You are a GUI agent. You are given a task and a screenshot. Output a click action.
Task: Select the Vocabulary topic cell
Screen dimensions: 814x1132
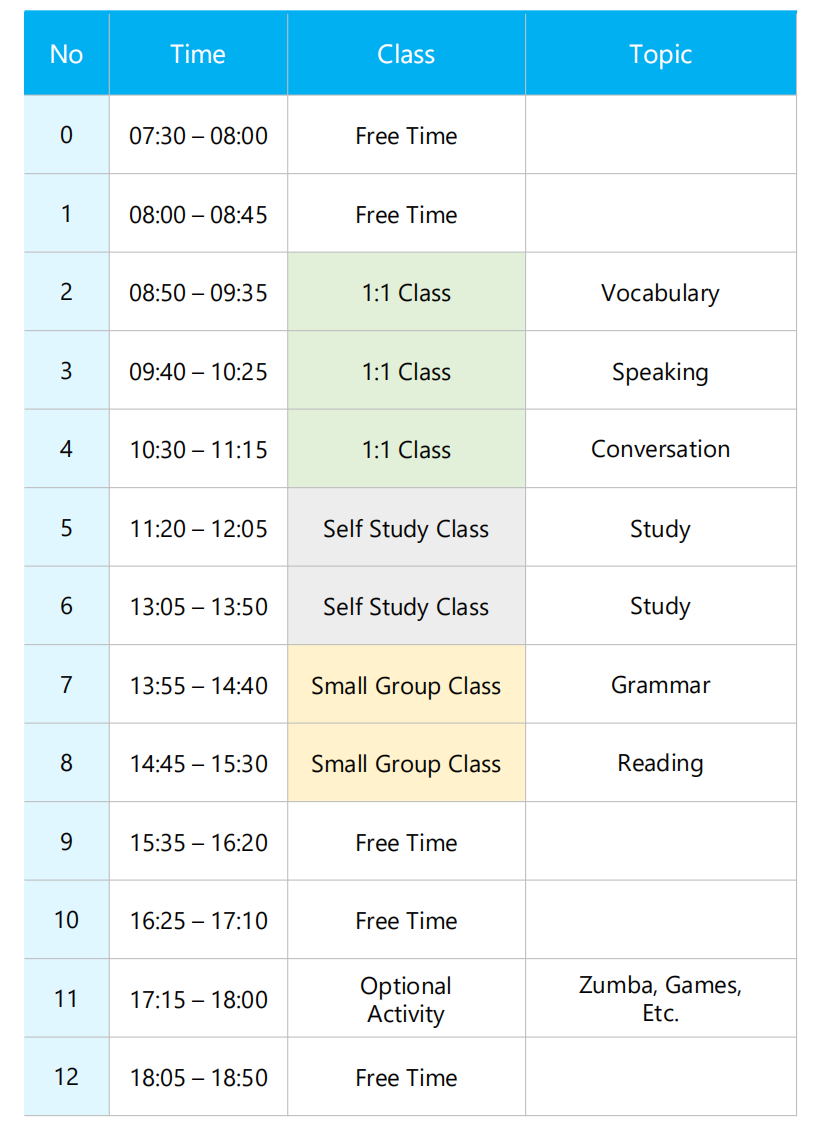[661, 292]
